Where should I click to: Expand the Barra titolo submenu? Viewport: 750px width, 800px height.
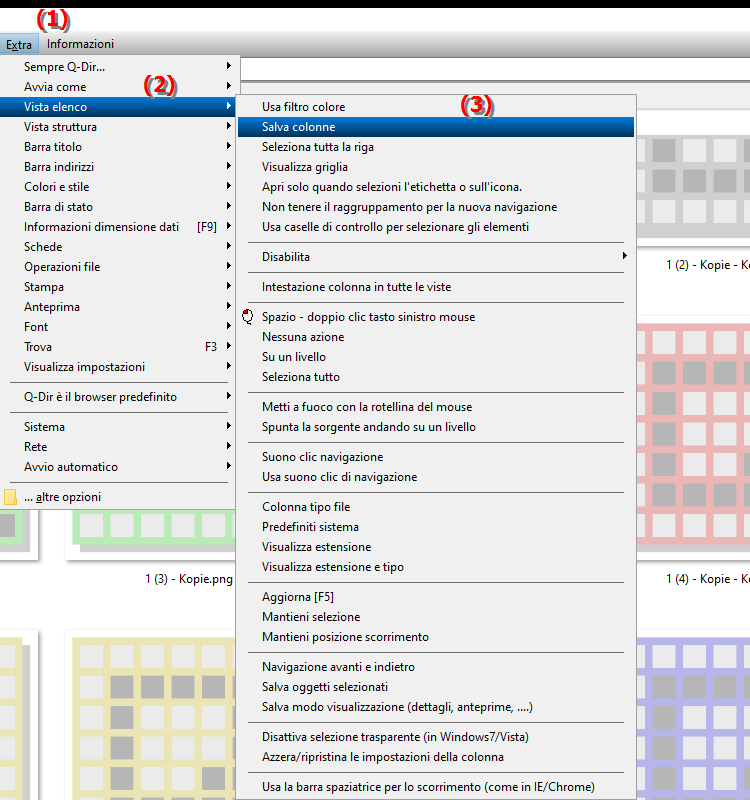click(x=118, y=147)
